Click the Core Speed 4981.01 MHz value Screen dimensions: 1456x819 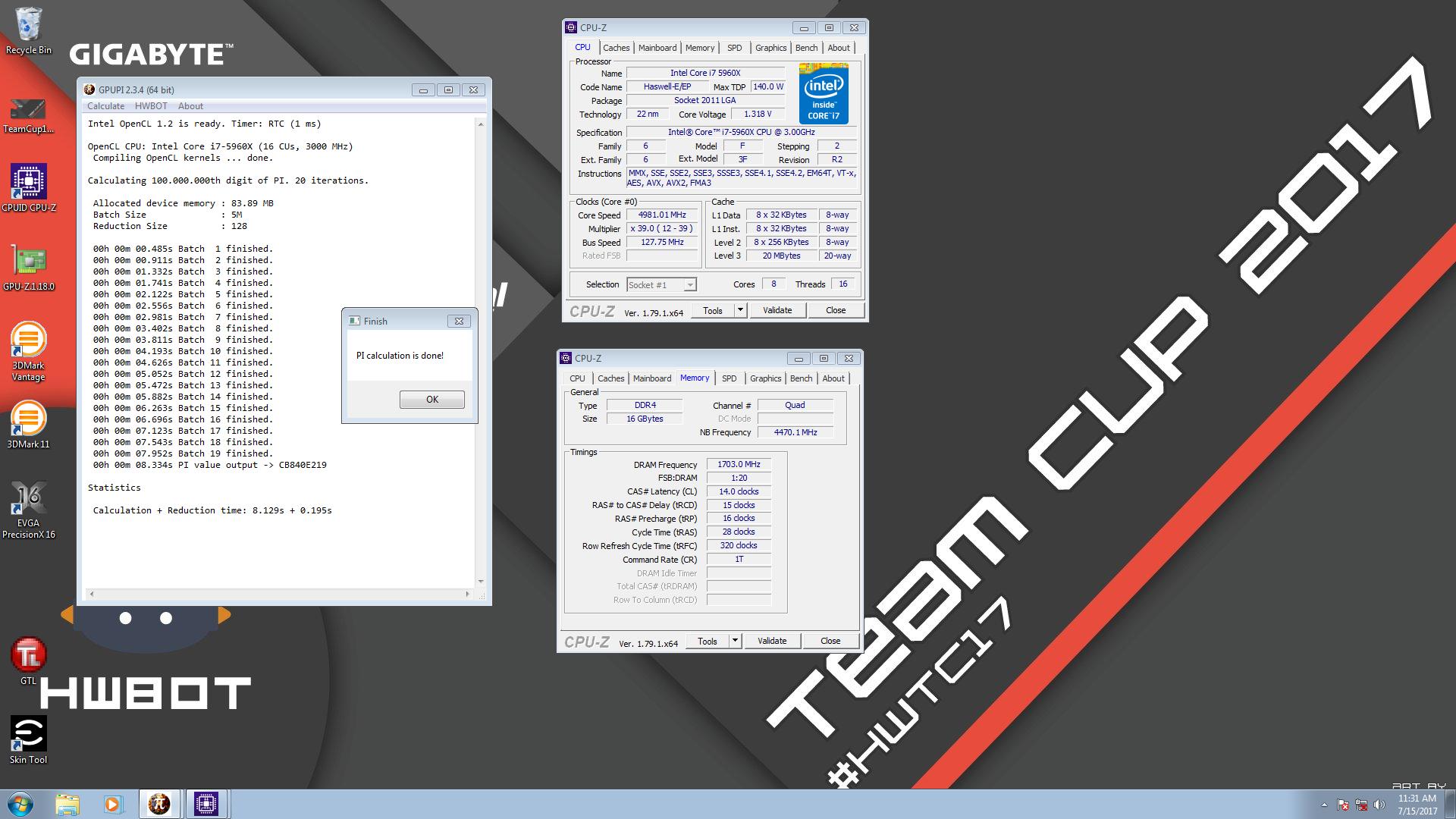pos(662,215)
